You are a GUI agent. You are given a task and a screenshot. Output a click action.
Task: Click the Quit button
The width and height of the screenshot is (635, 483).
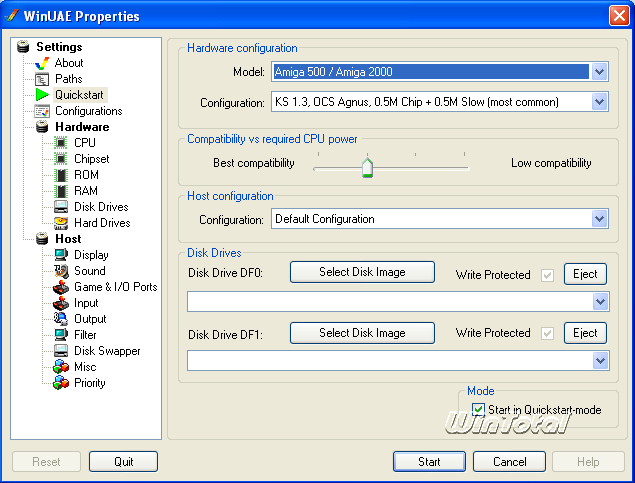click(x=124, y=462)
